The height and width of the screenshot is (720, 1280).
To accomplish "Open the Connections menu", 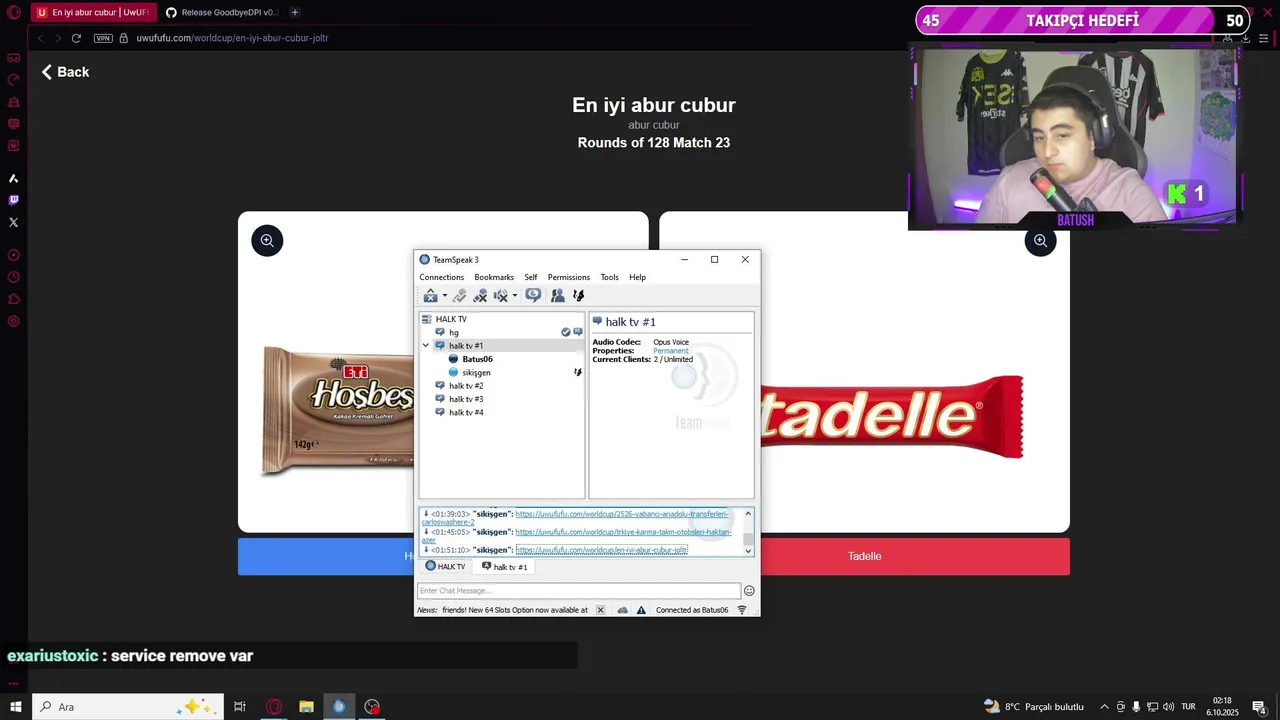I will click(x=441, y=277).
